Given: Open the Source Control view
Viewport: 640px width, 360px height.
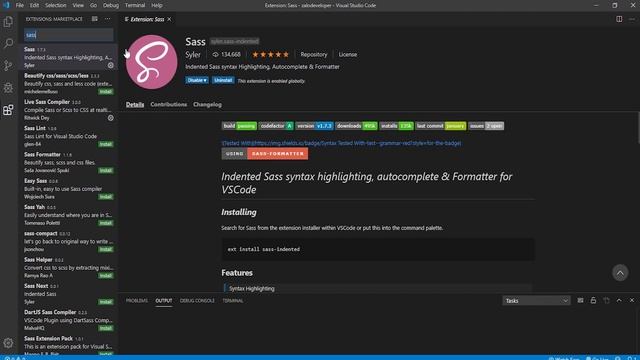Looking at the screenshot, I should [8, 65].
